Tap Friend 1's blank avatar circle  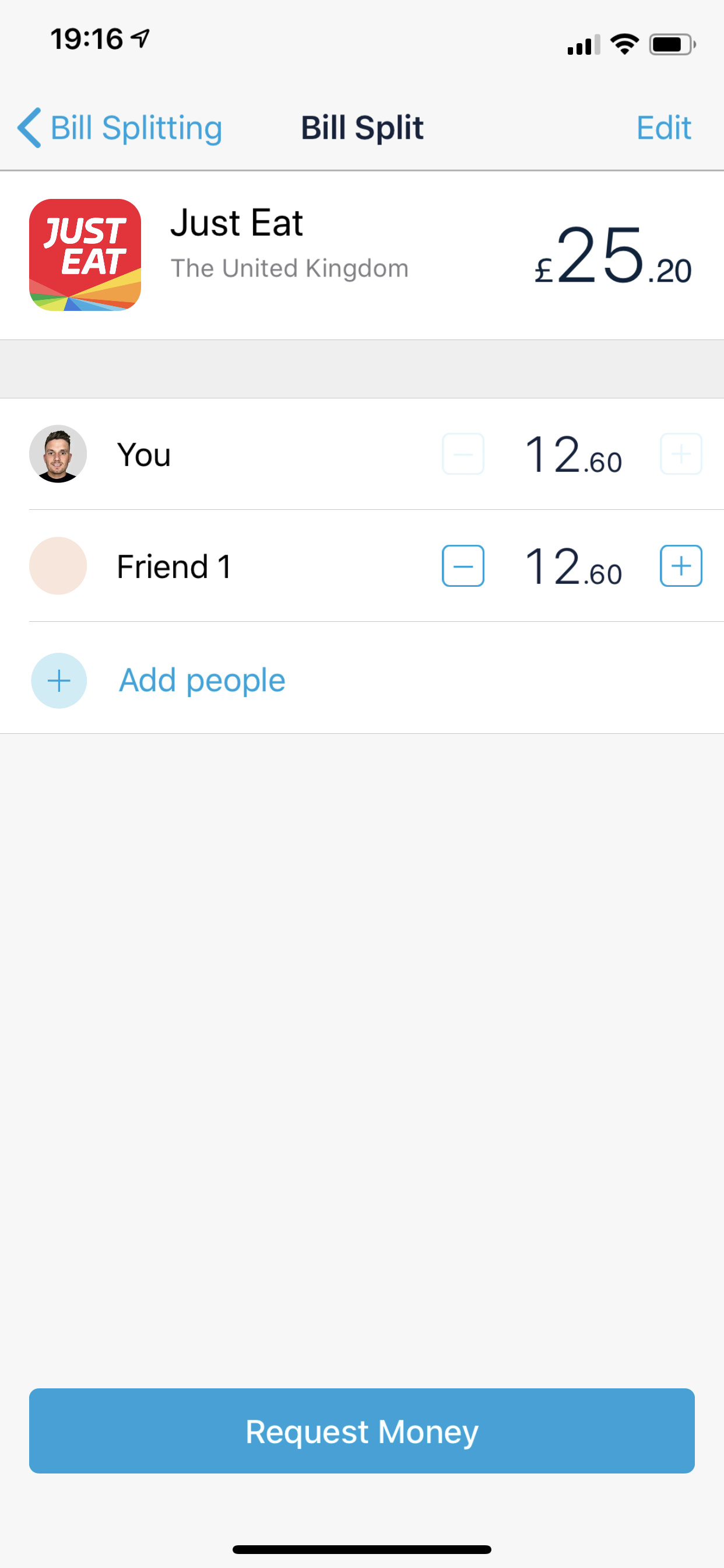(58, 566)
